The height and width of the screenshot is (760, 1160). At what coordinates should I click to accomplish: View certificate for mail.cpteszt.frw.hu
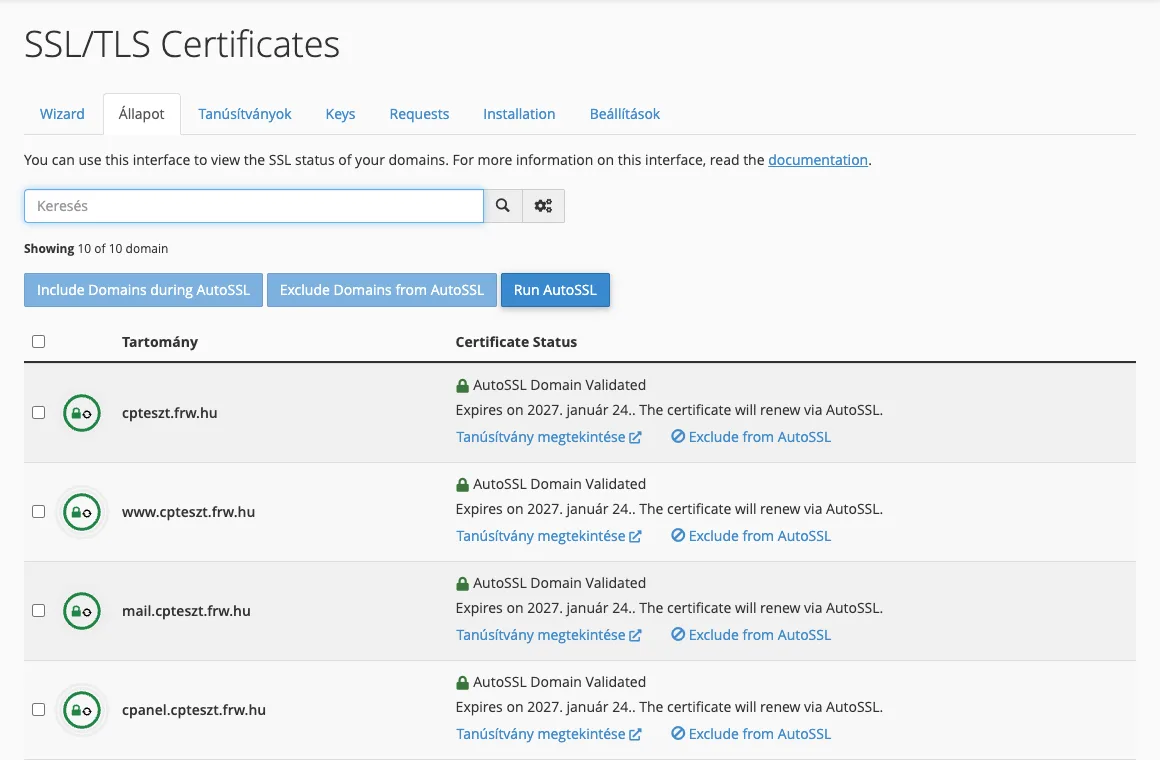coord(548,636)
